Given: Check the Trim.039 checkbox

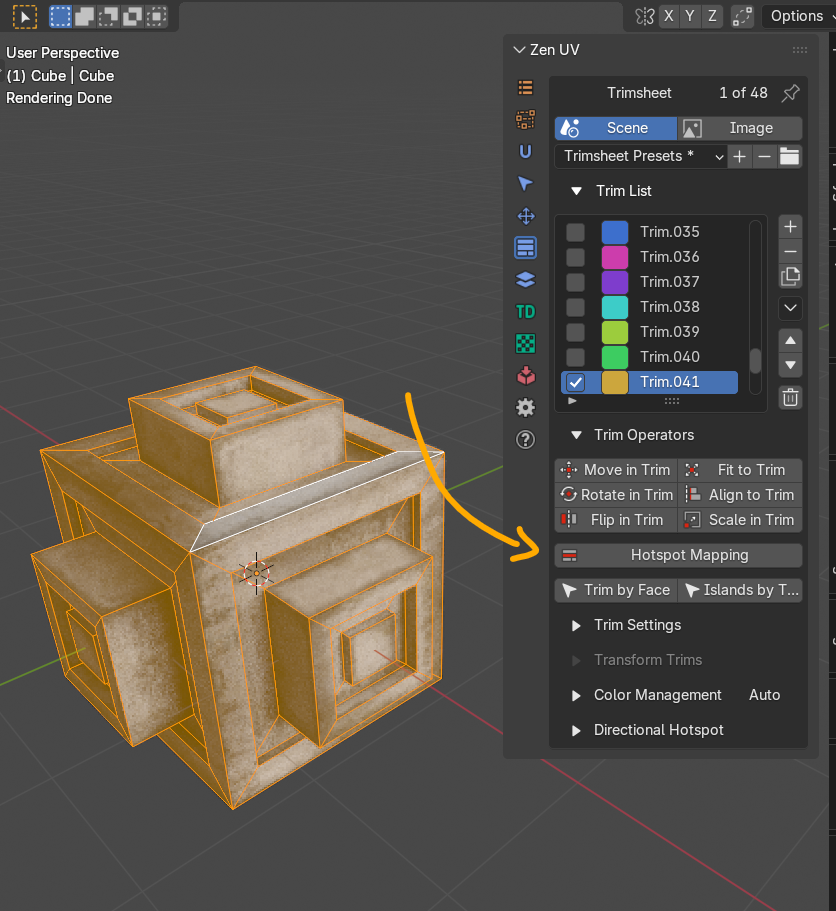Looking at the screenshot, I should pos(575,332).
